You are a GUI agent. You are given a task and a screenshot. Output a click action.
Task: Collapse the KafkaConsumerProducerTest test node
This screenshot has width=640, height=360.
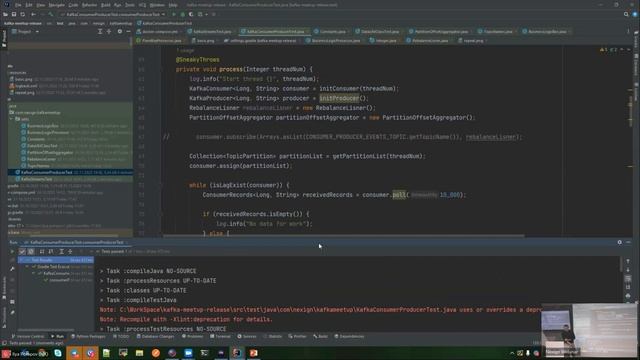point(34,273)
